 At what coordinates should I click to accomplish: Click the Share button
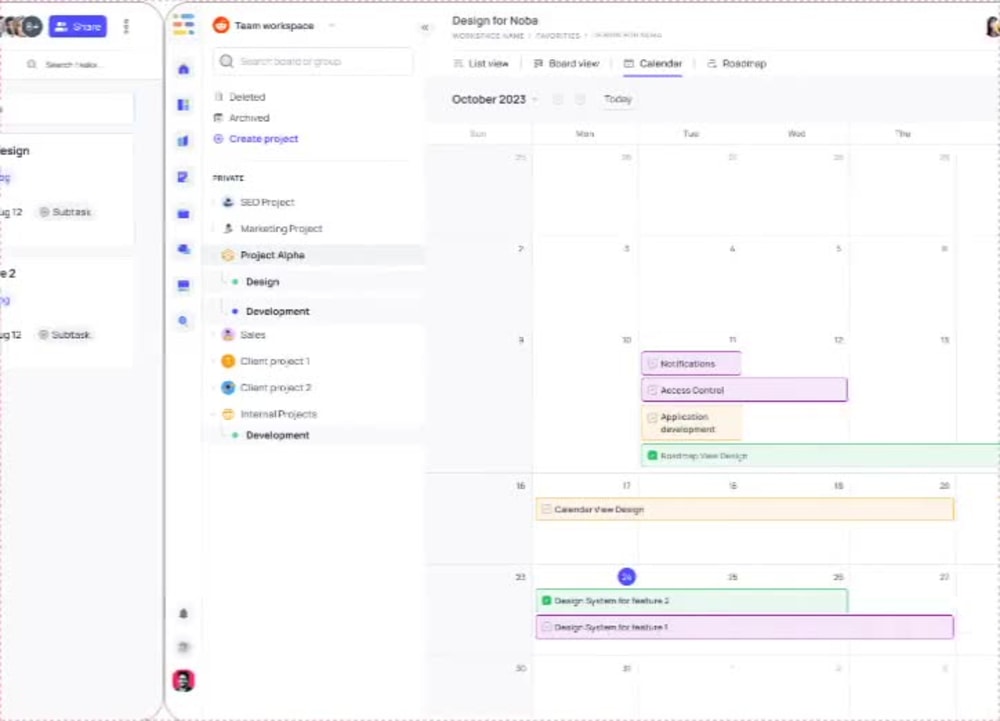(78, 26)
